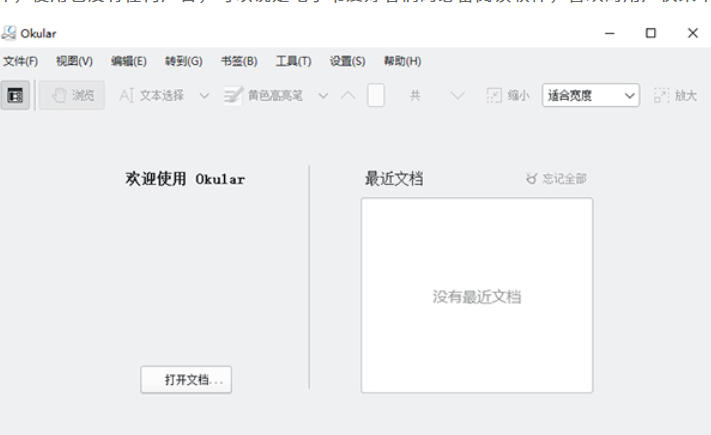This screenshot has width=711, height=435.
Task: Click the 打开文档 open document button
Action: (186, 380)
